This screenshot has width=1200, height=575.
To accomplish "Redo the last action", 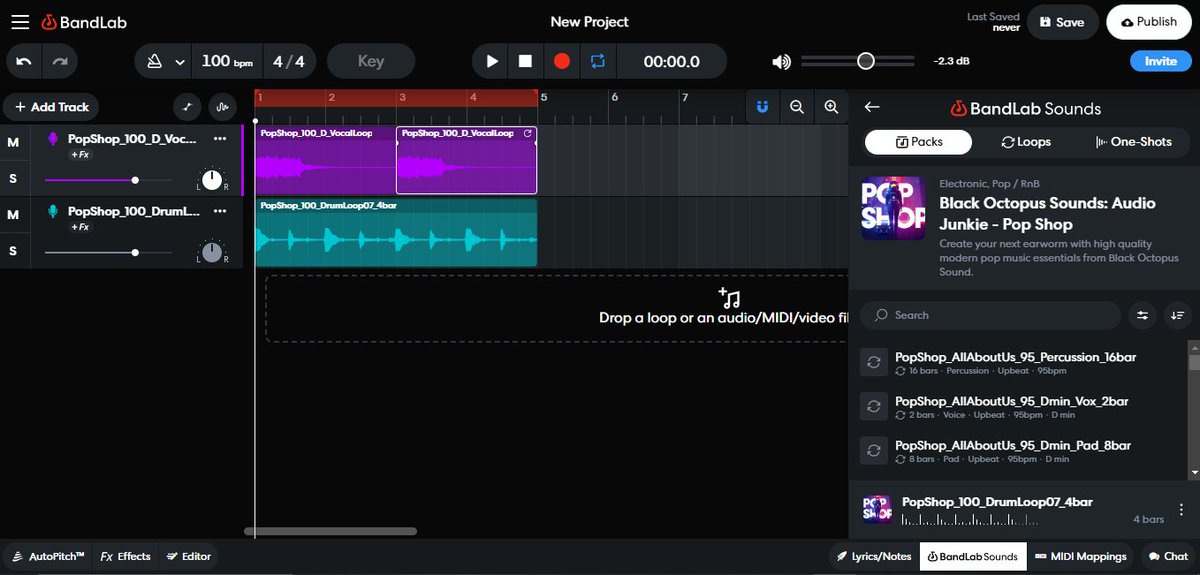I will pos(60,61).
